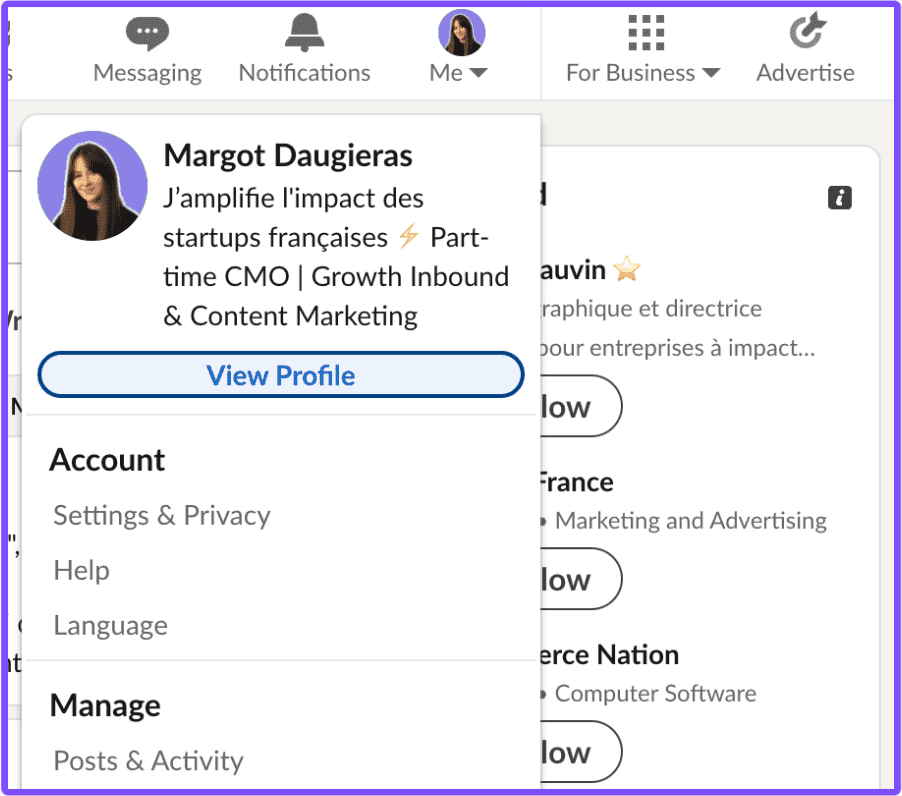
Task: Open Posts & Activity
Action: (x=148, y=761)
